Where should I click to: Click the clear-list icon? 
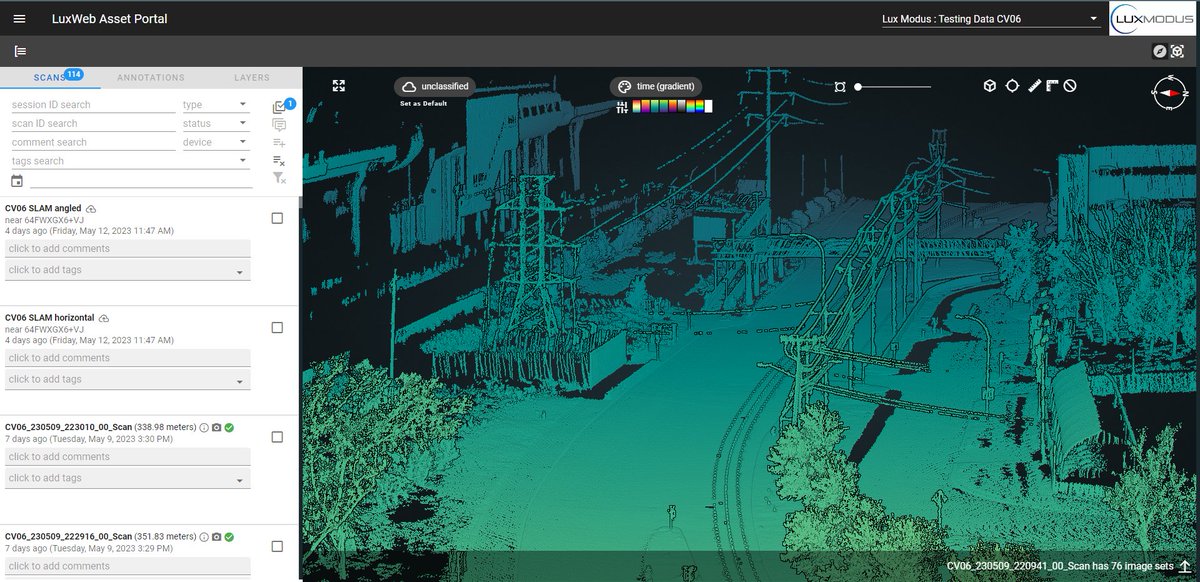[x=279, y=161]
